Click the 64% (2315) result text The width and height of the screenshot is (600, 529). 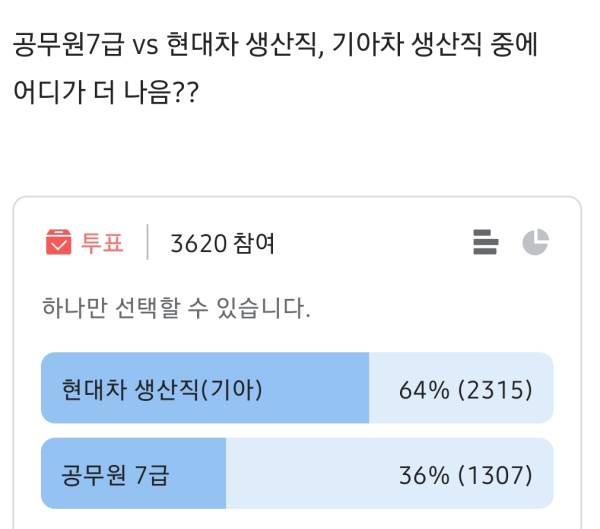coord(465,389)
